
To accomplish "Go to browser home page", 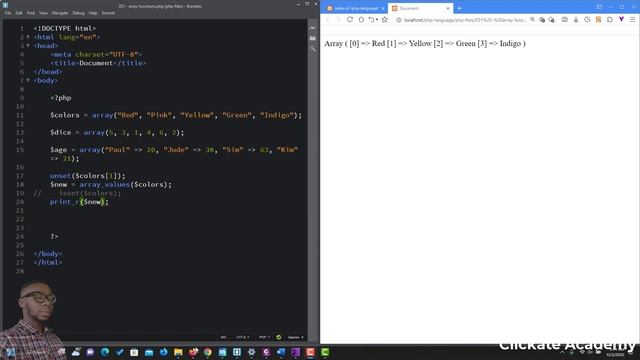I will point(361,20).
